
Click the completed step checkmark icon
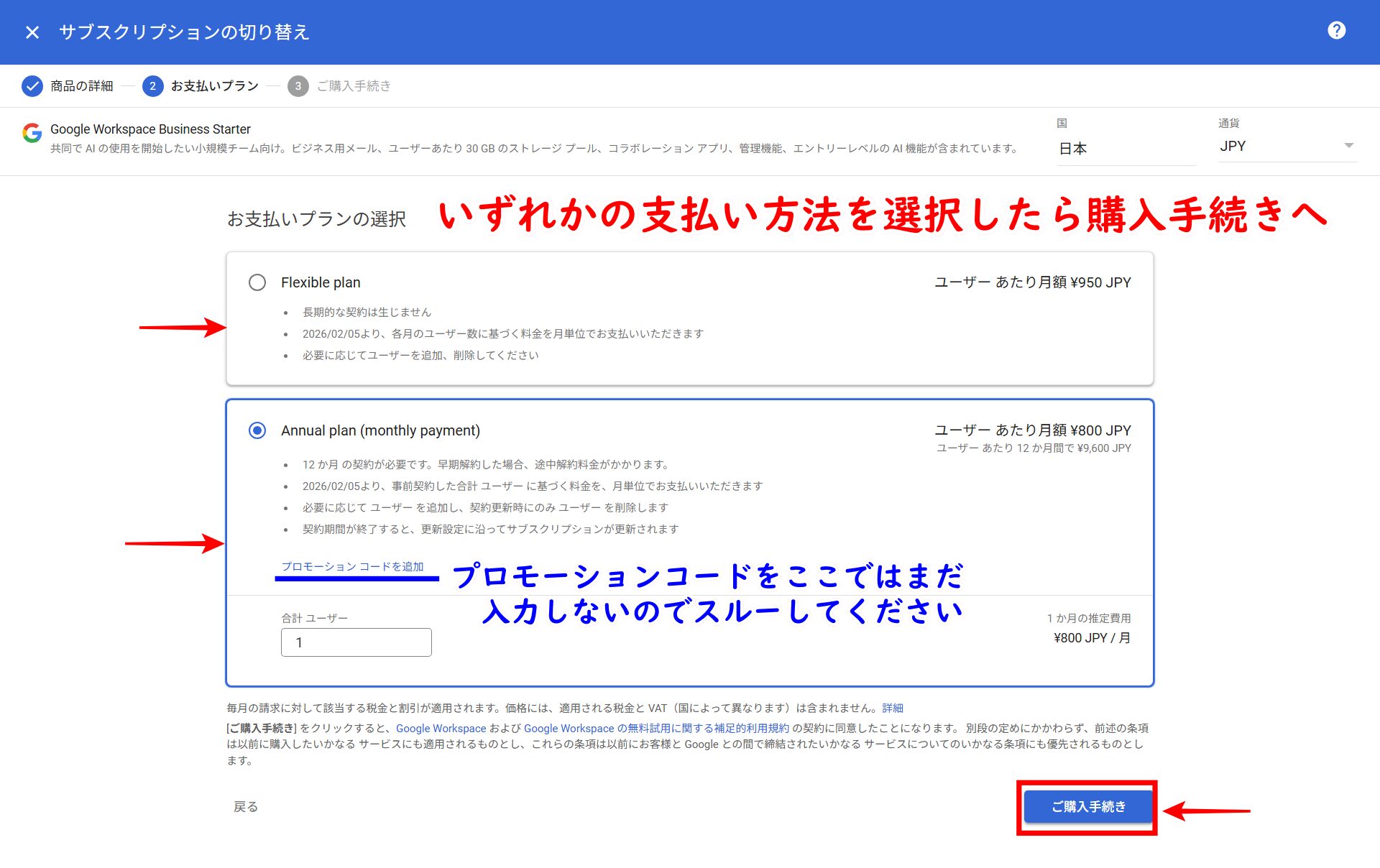pos(32,86)
